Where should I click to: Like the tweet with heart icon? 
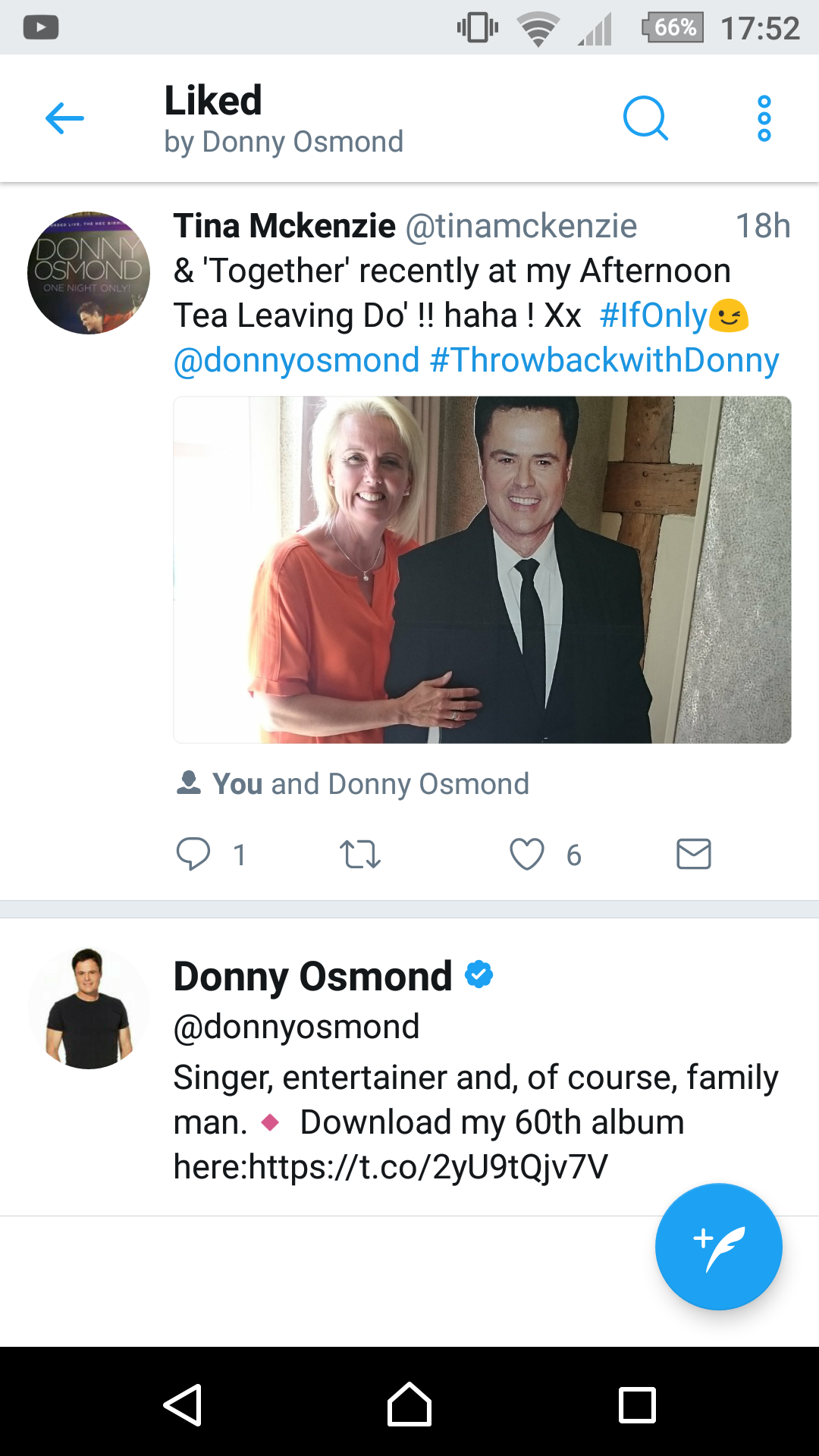(527, 854)
